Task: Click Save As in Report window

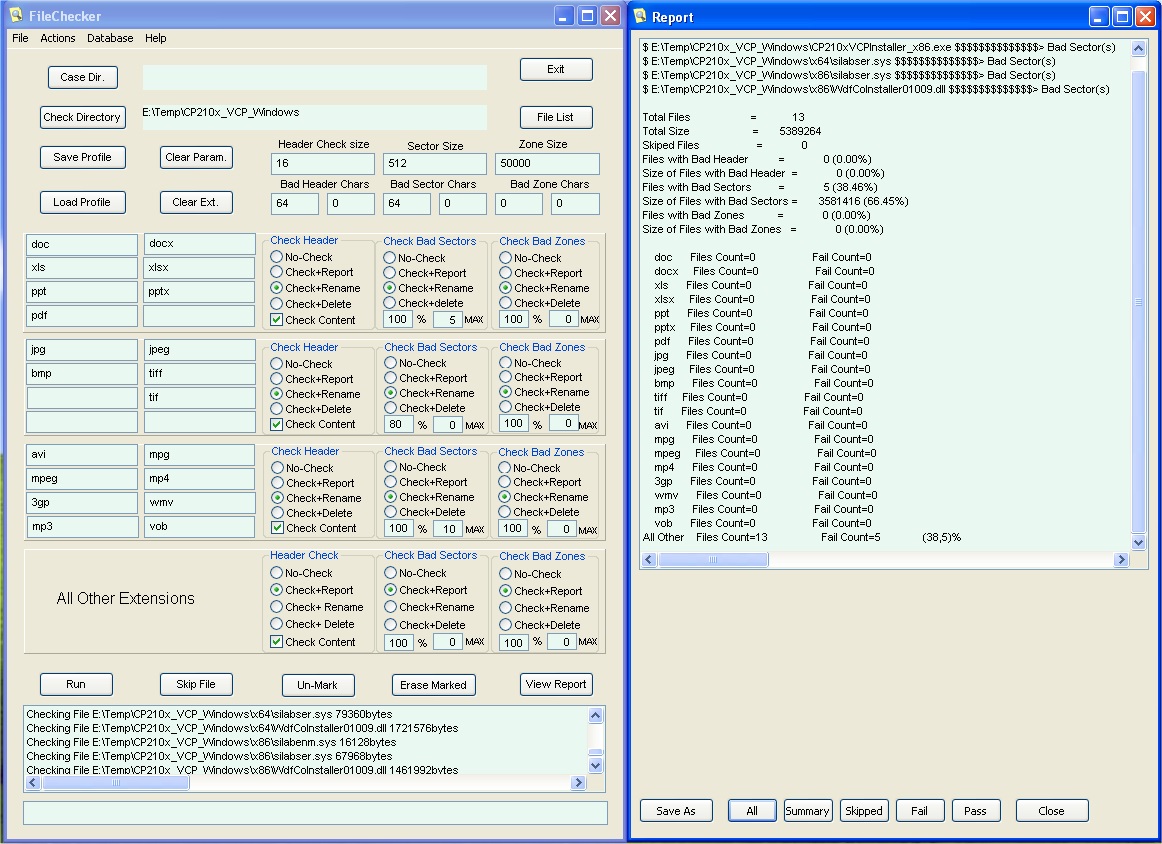Action: 676,811
